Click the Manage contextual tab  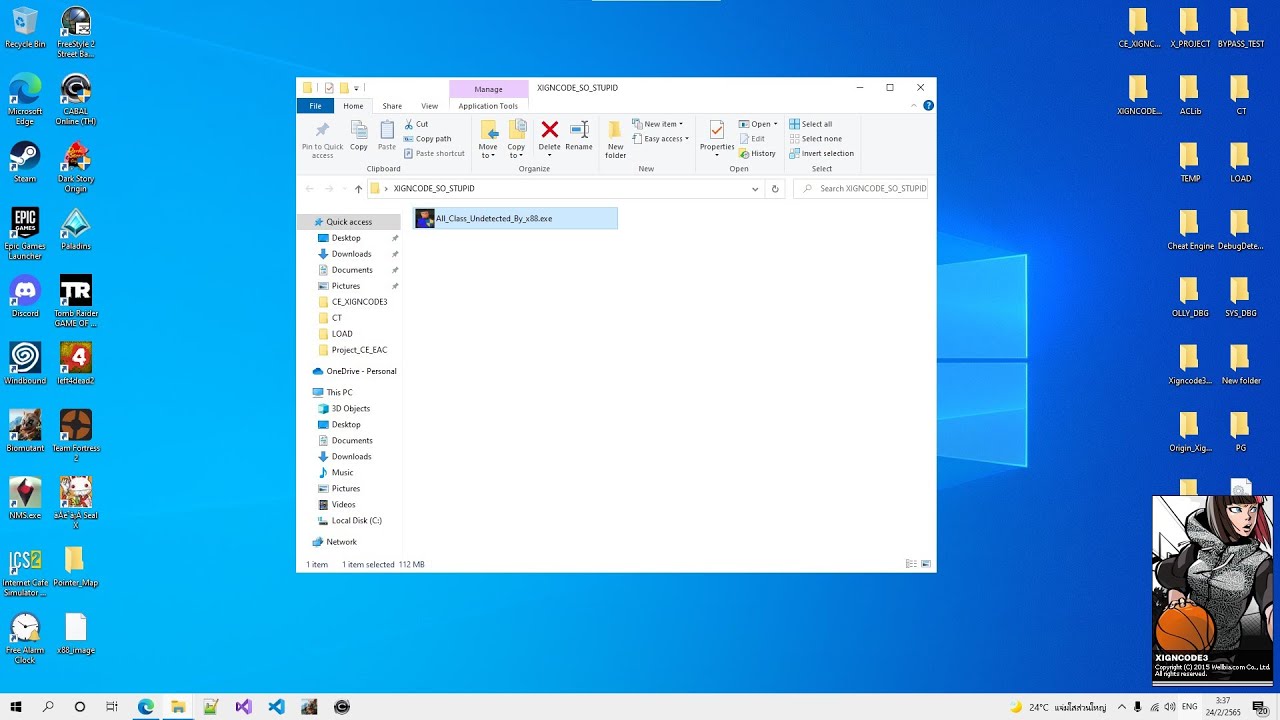coord(488,89)
